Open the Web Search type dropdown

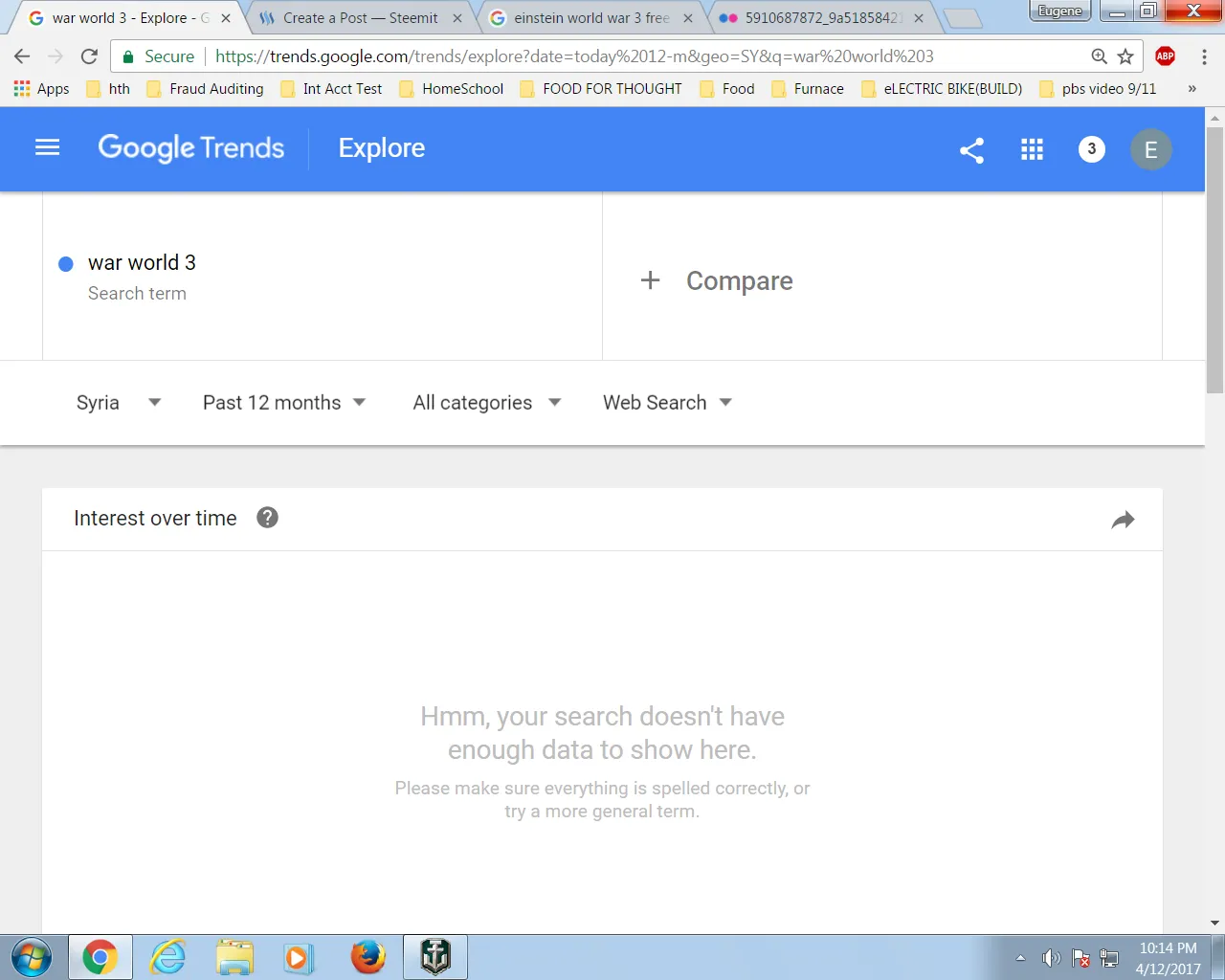coord(667,403)
